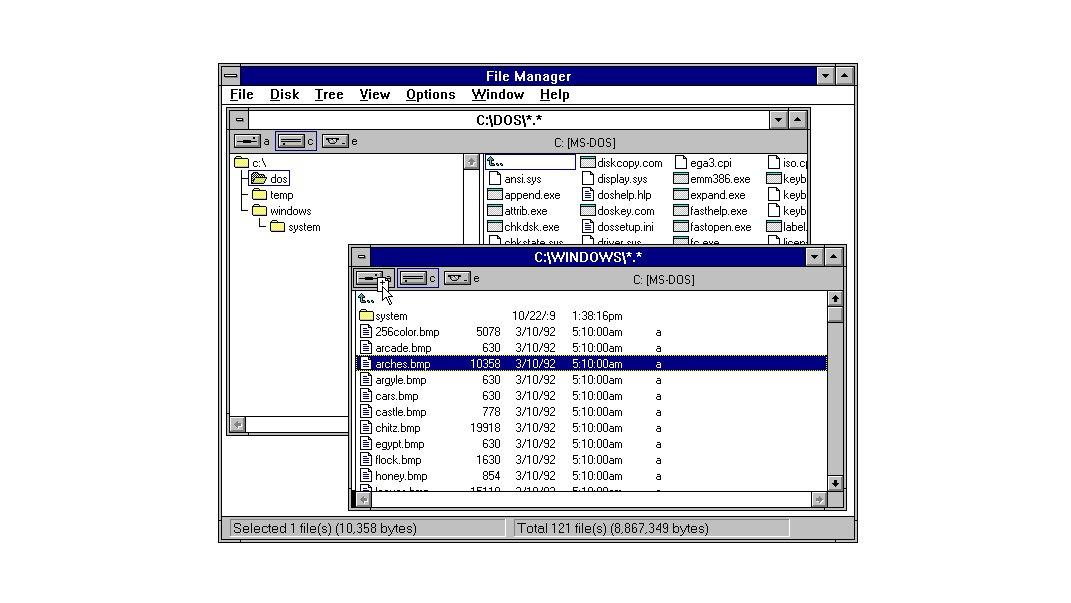Image resolution: width=1071 pixels, height=603 pixels.
Task: Click the up-directory arrow in the C:\DOS file list
Action: point(495,163)
